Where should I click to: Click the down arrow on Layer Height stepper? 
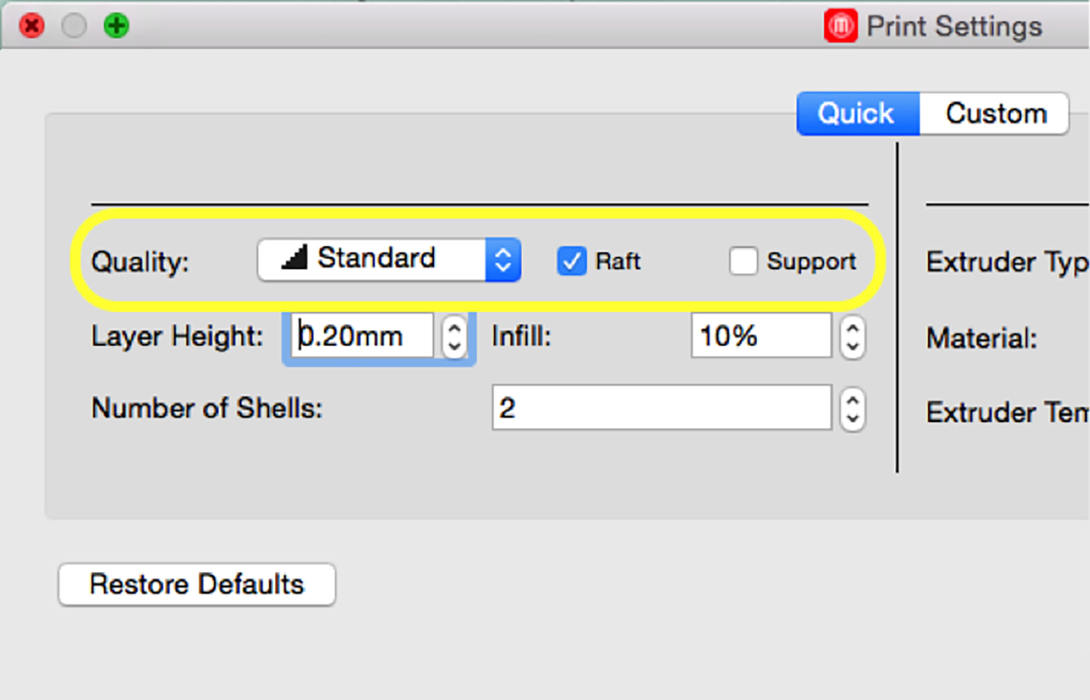(x=455, y=347)
